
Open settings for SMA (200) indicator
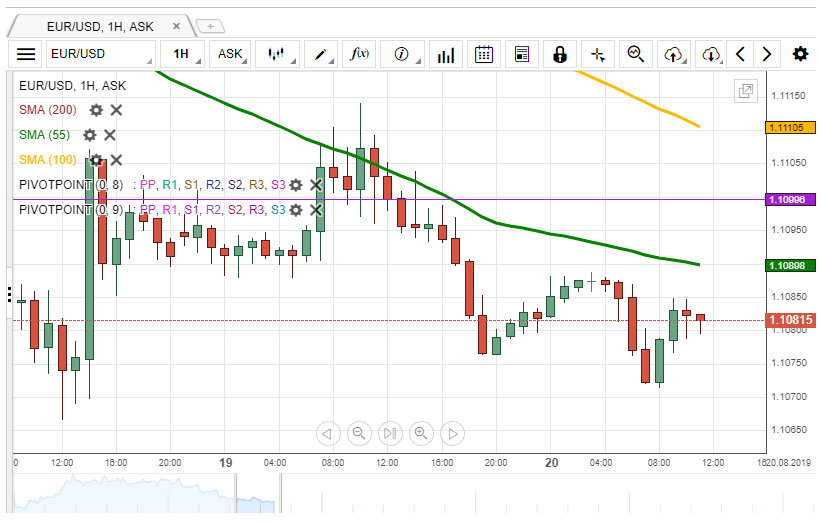[x=96, y=110]
